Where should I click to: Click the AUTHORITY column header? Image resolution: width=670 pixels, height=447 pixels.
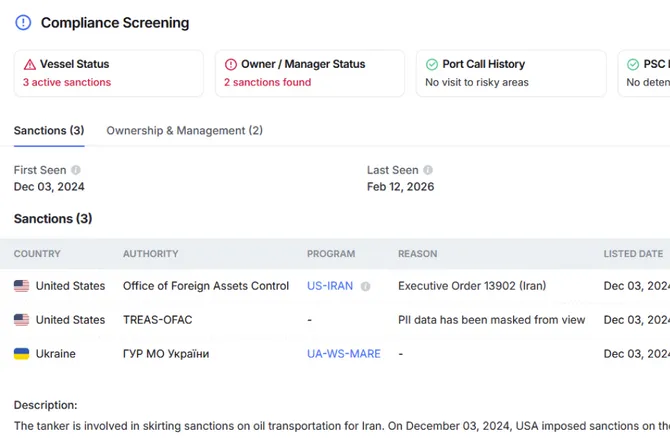pos(150,254)
